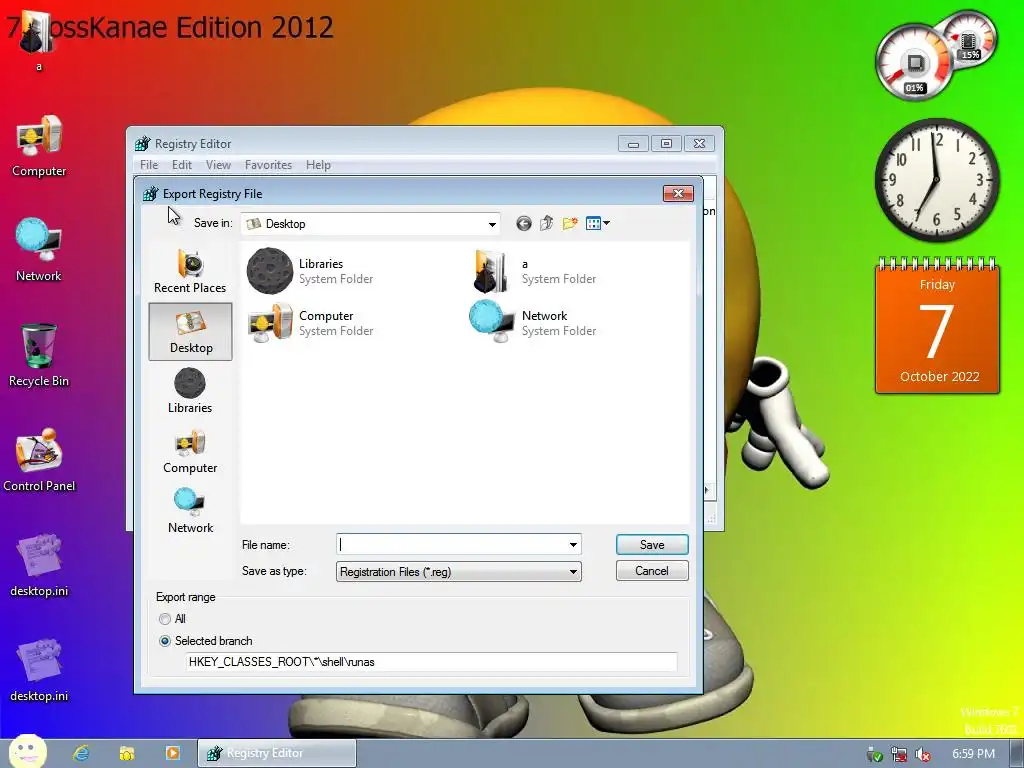
Task: Select the 'a' system folder in file list
Action: point(534,271)
